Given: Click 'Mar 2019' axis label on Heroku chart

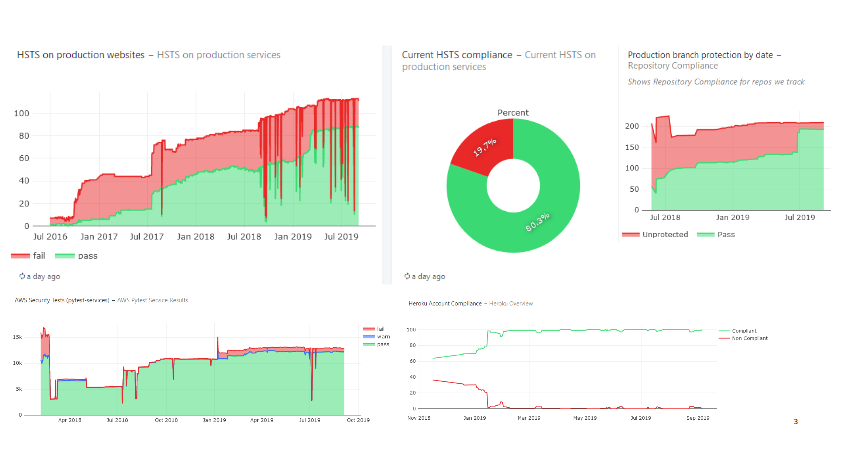Looking at the screenshot, I should pyautogui.click(x=529, y=418).
